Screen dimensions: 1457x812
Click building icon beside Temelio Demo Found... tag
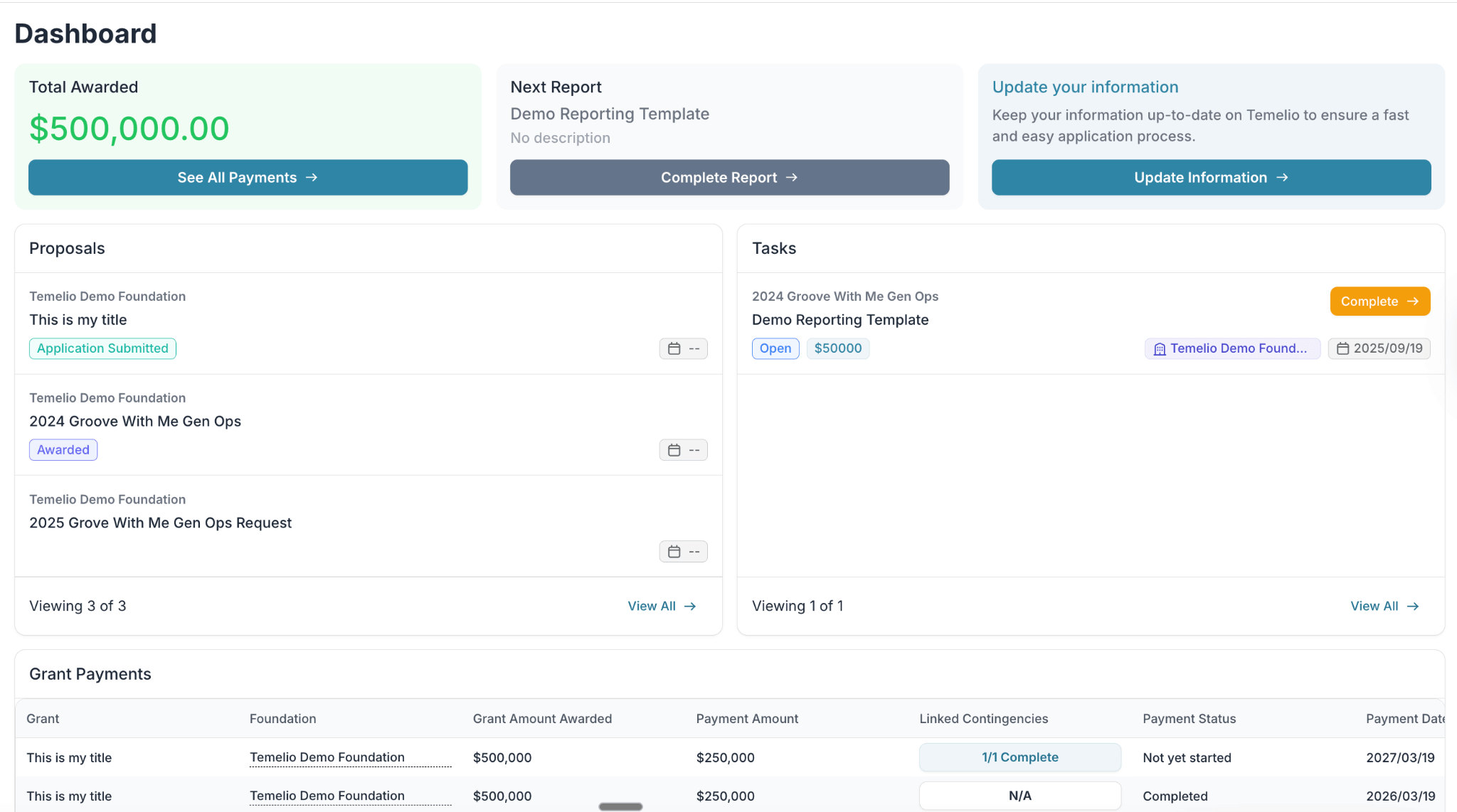[x=1160, y=349]
